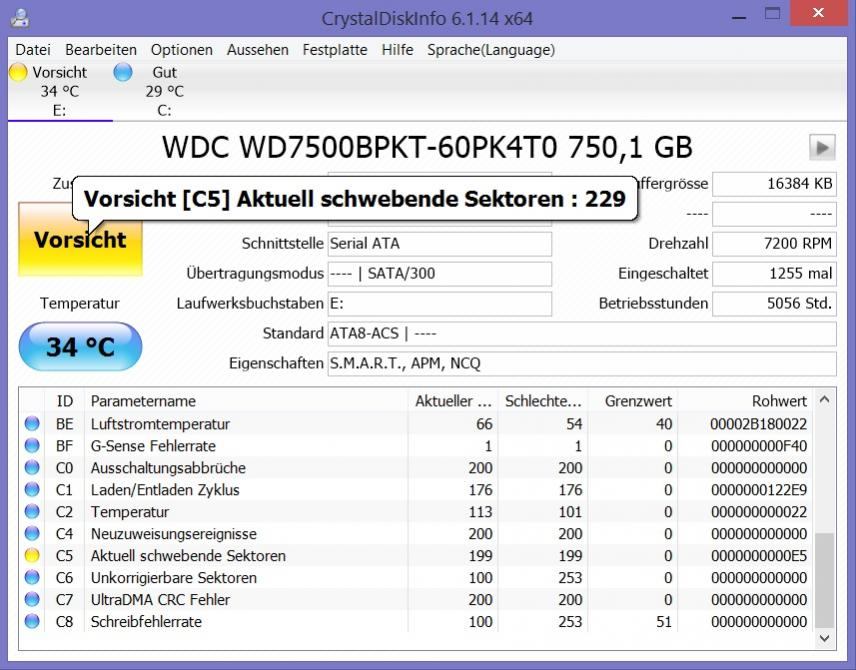Close the CrystalDiskInfo window
Viewport: 856px width, 670px height.
click(x=818, y=13)
